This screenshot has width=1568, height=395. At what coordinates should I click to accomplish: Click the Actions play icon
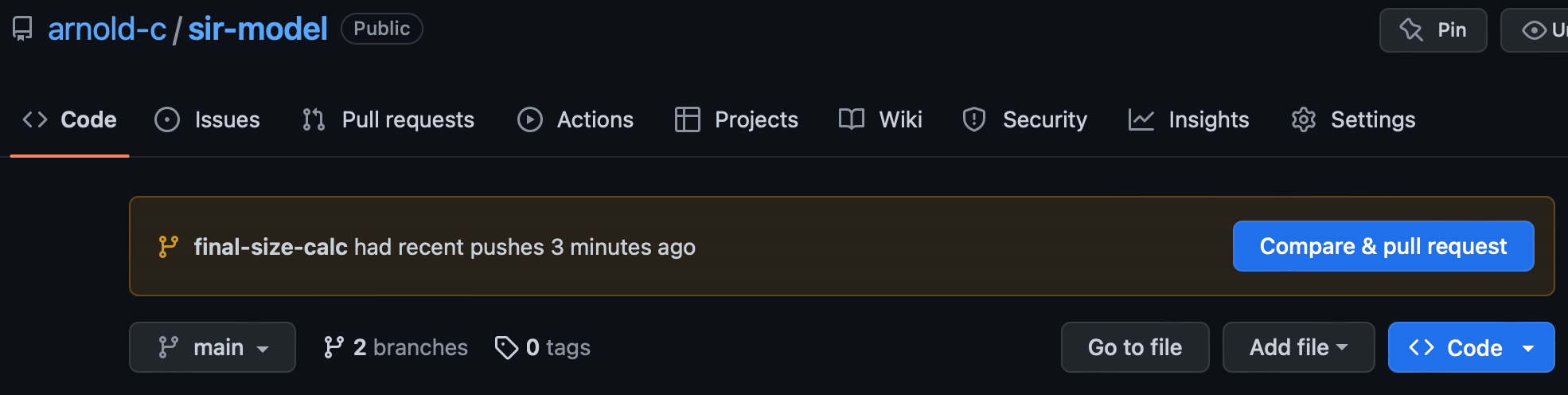pyautogui.click(x=530, y=119)
